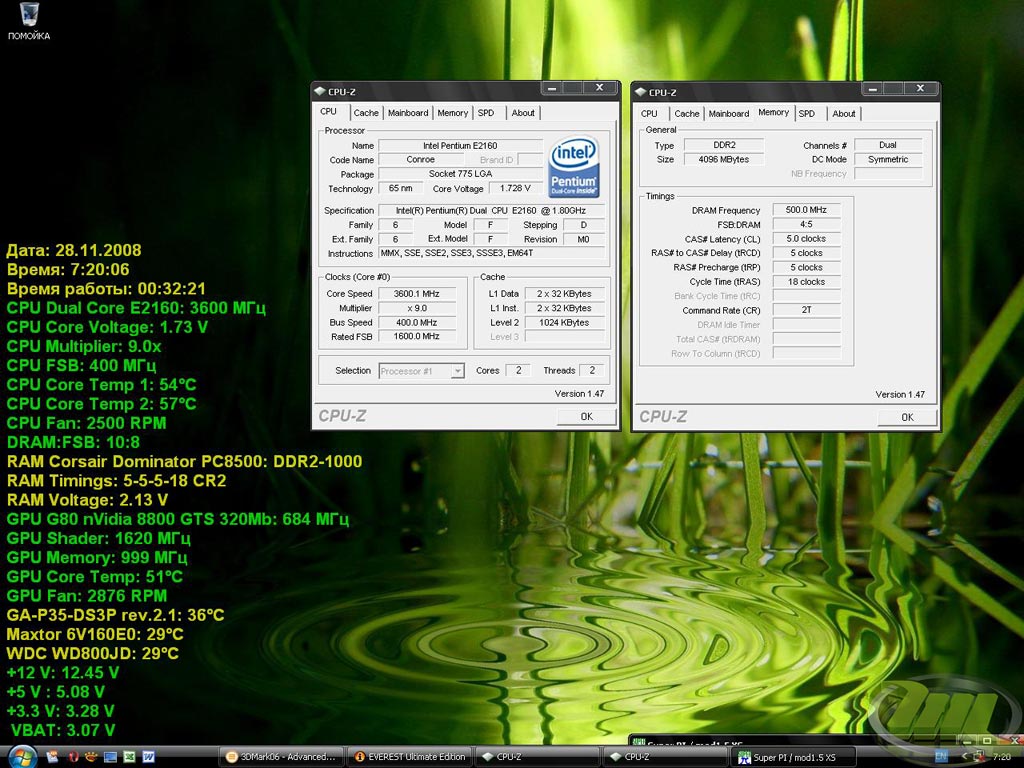1024x768 pixels.
Task: Switch to the Mainboard tab in the Memory timings window
Action: (x=729, y=114)
